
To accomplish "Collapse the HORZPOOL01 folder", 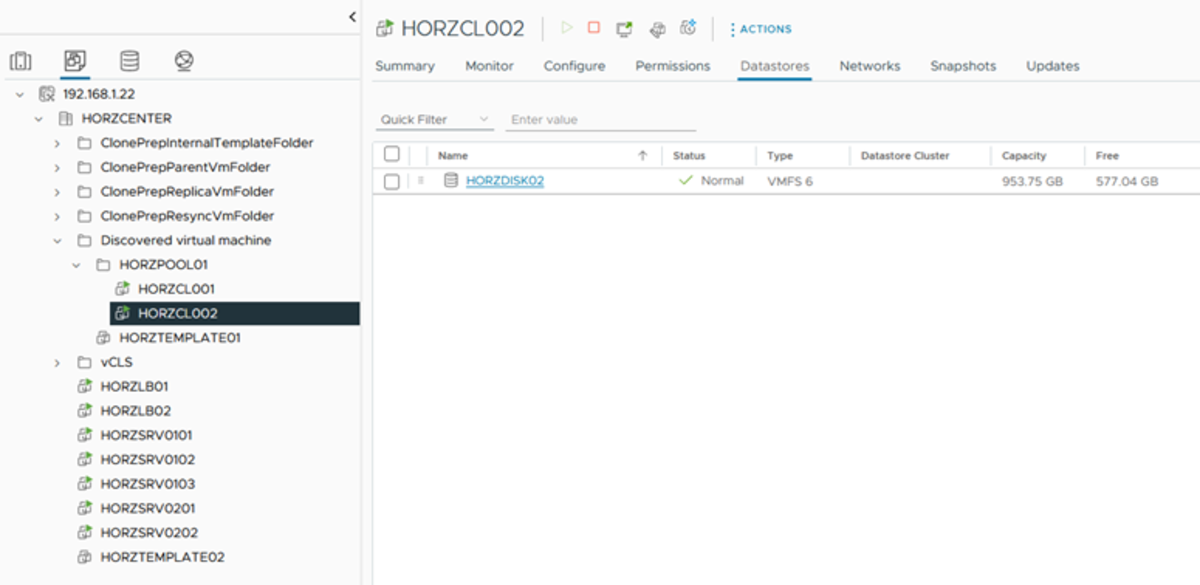I will 76,265.
